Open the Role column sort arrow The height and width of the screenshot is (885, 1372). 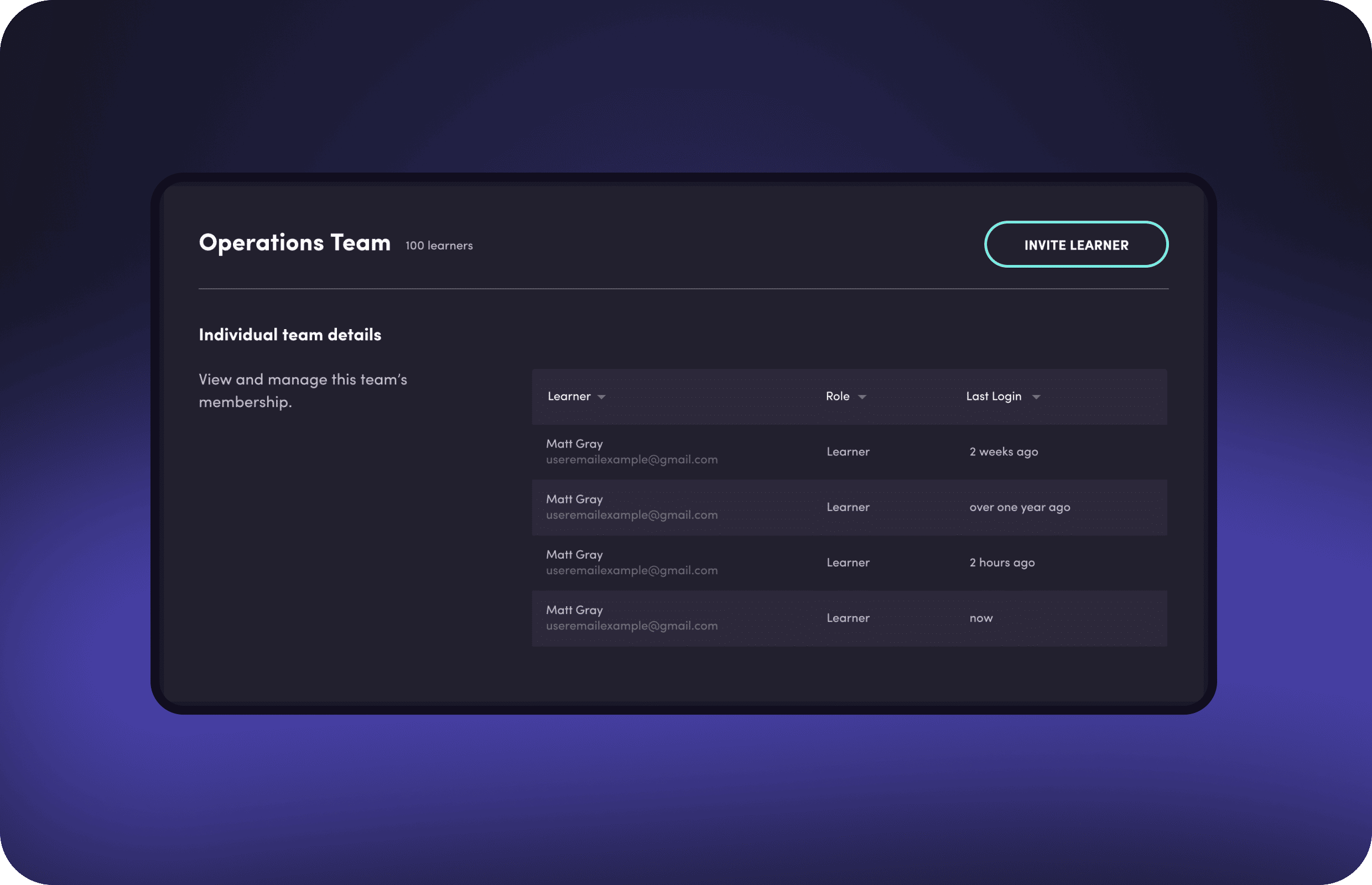861,397
